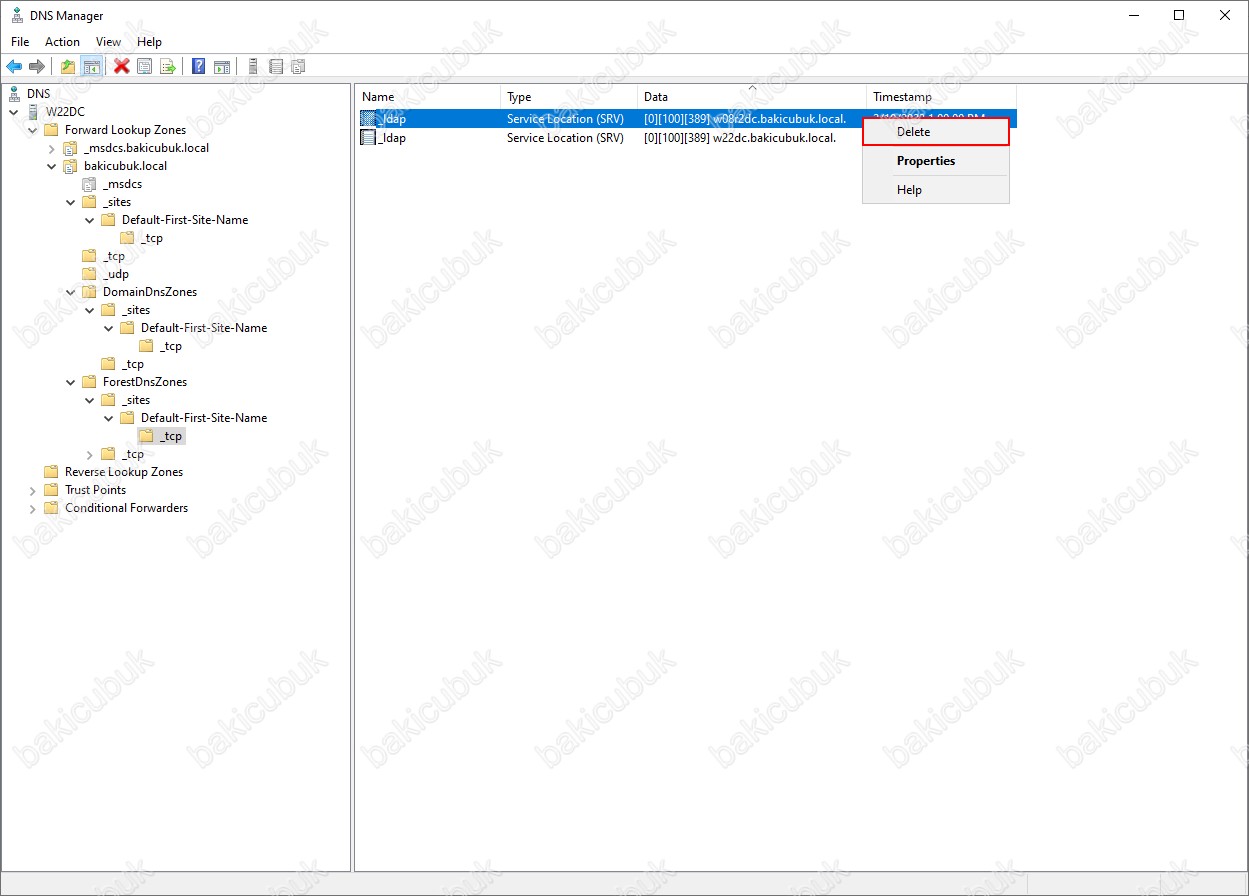Open the View menu
Viewport: 1249px width, 896px height.
[x=108, y=42]
